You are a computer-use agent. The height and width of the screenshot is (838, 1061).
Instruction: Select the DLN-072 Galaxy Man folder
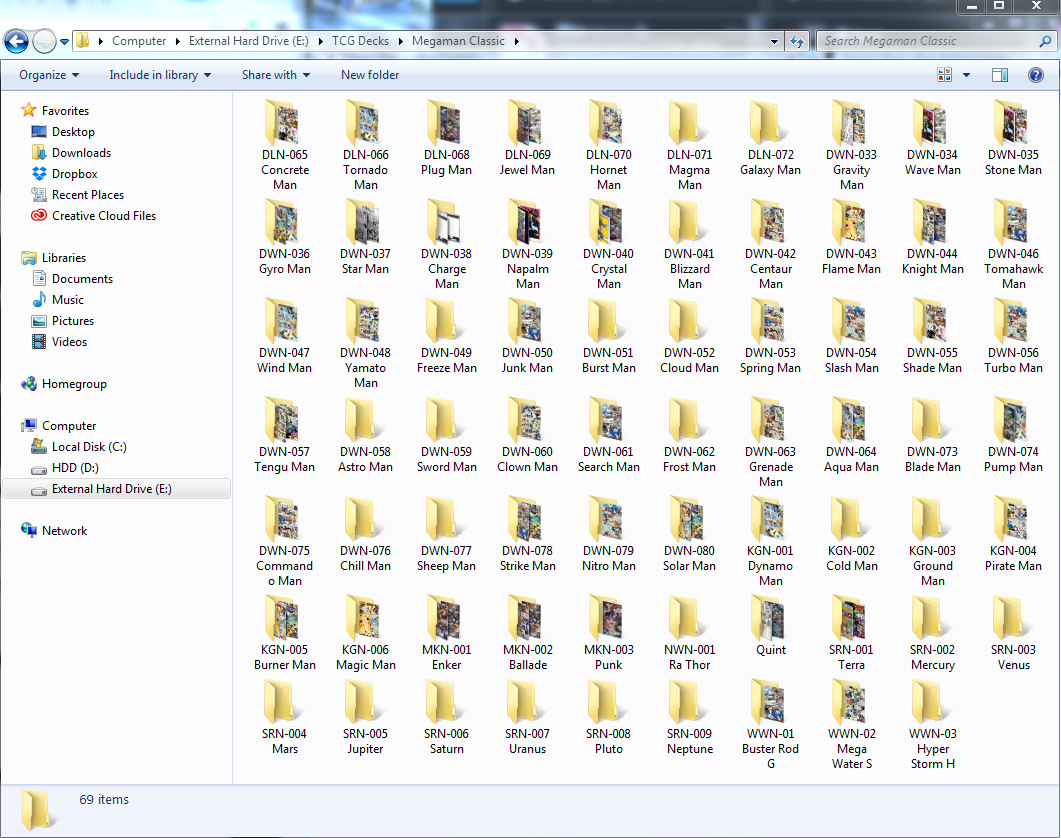coord(771,138)
